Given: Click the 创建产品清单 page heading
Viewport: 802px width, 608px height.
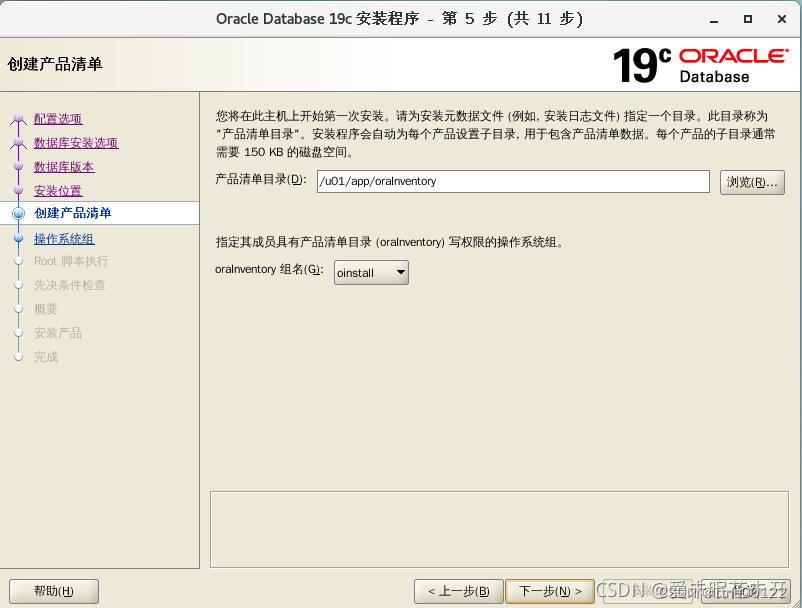Looking at the screenshot, I should pyautogui.click(x=55, y=64).
